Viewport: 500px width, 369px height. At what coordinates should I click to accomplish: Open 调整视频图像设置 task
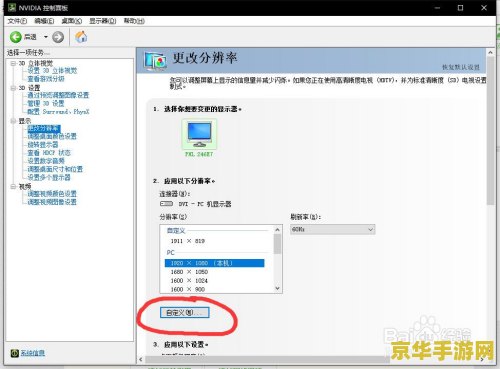tap(52, 202)
